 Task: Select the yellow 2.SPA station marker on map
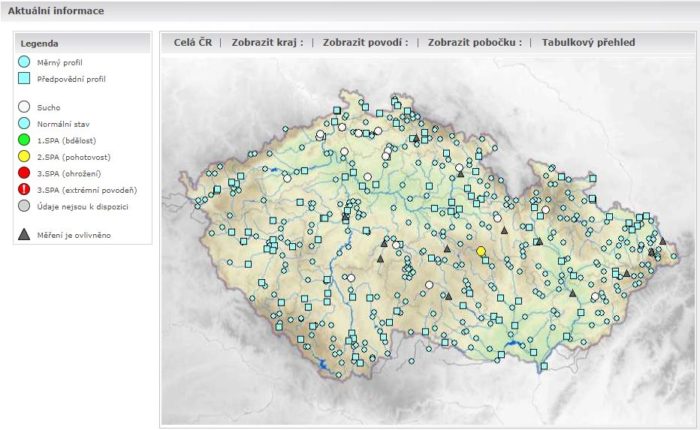point(481,251)
